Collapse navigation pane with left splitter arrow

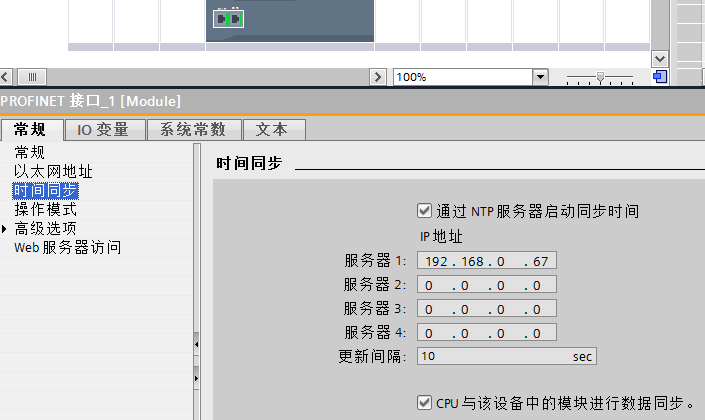pyautogui.click(x=196, y=344)
